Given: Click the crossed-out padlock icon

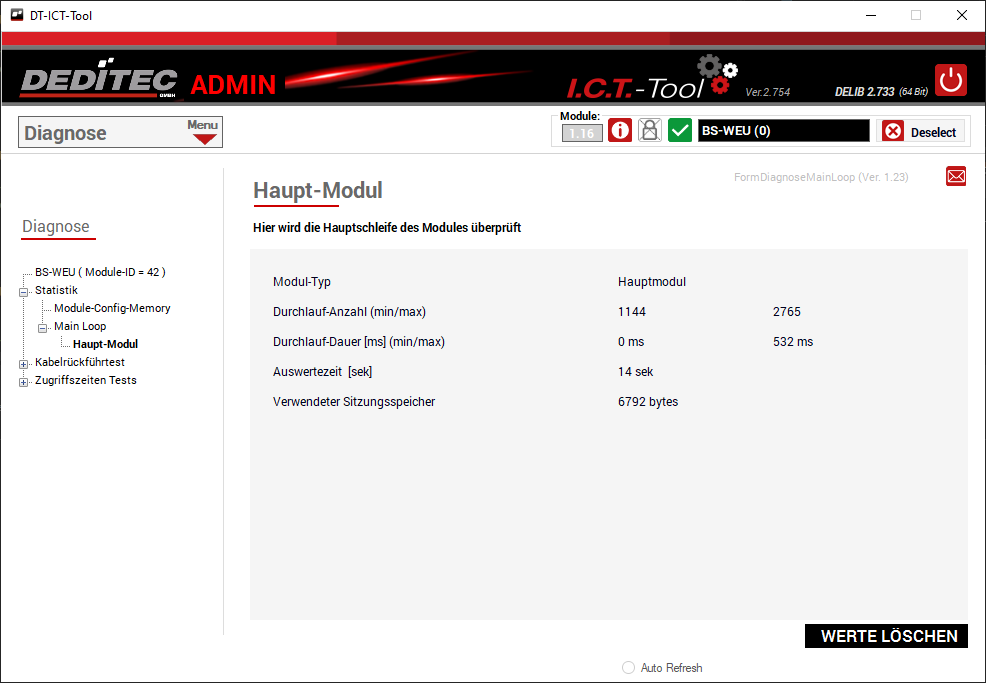Looking at the screenshot, I should pyautogui.click(x=650, y=131).
